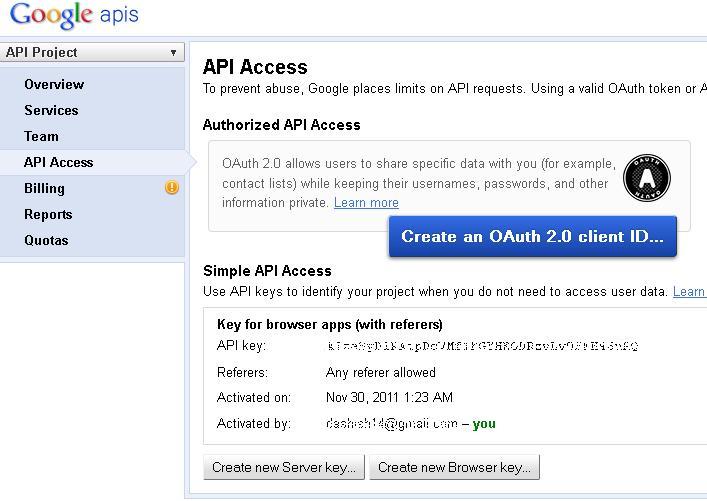This screenshot has width=707, height=501.
Task: Open the Services section
Action: (x=51, y=110)
